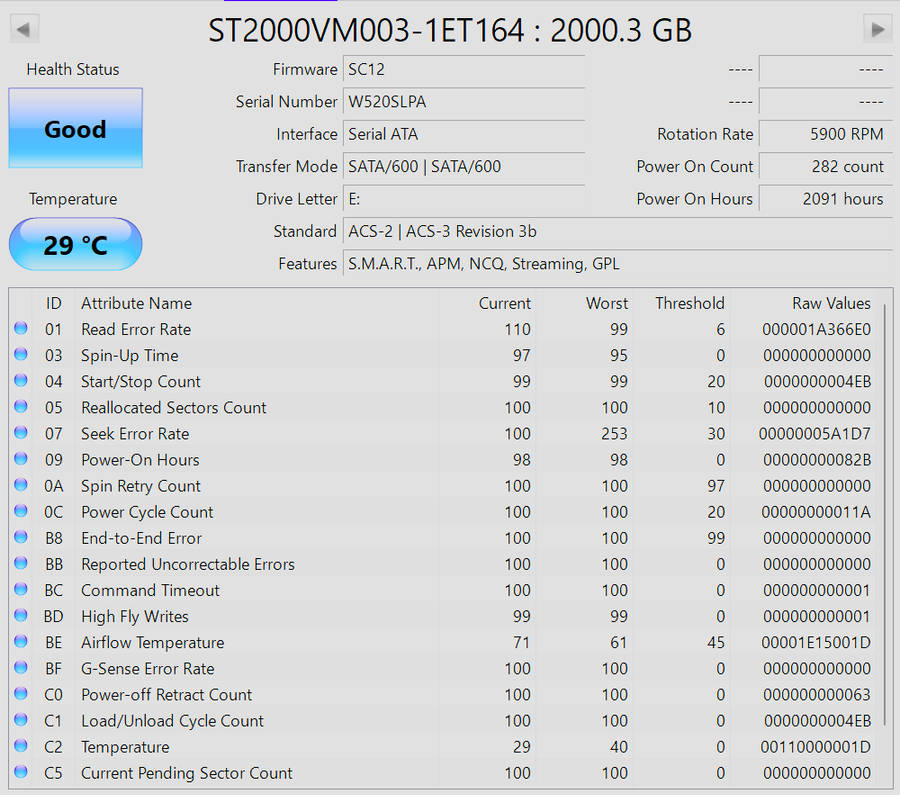Select the Drive Letter field showing E:
The height and width of the screenshot is (795, 900).
(x=463, y=198)
